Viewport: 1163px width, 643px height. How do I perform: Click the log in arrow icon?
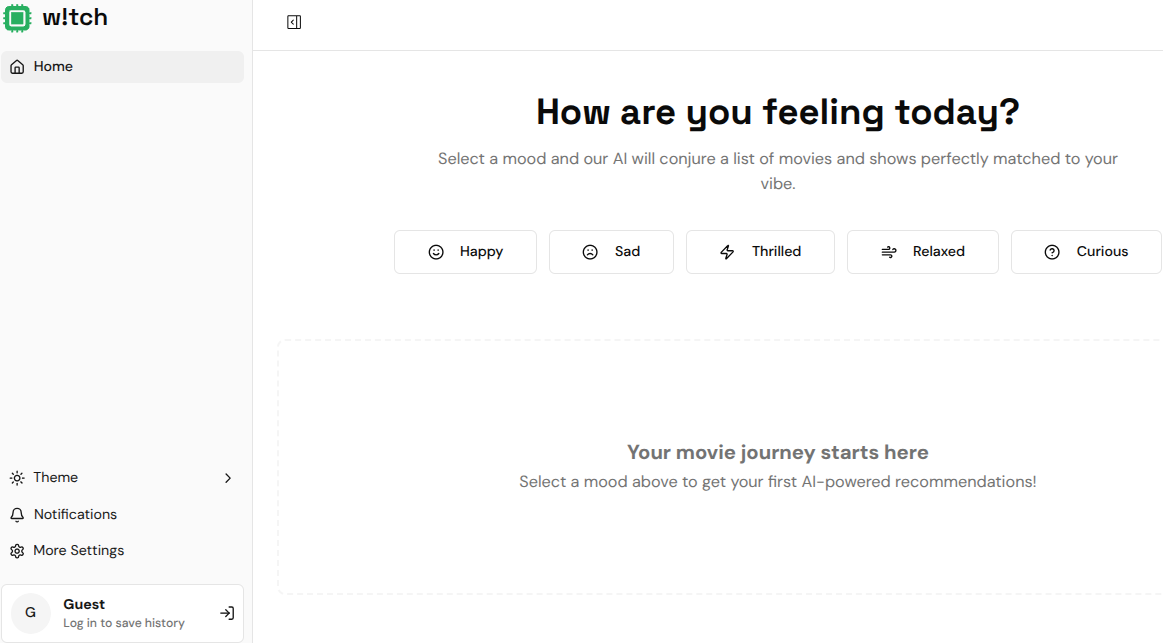(227, 613)
